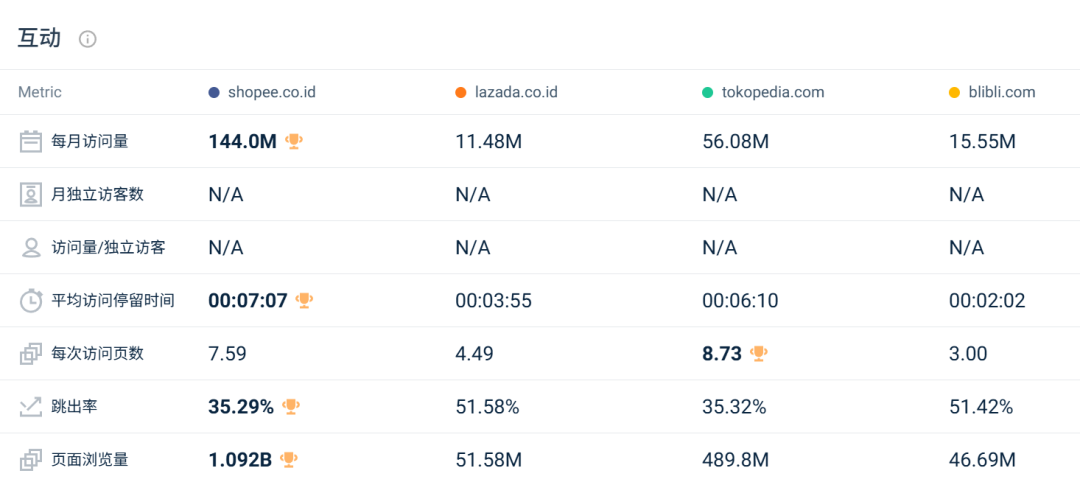Click the trophy icon beside 8.73
Screen dimensions: 1080x482
coord(759,353)
